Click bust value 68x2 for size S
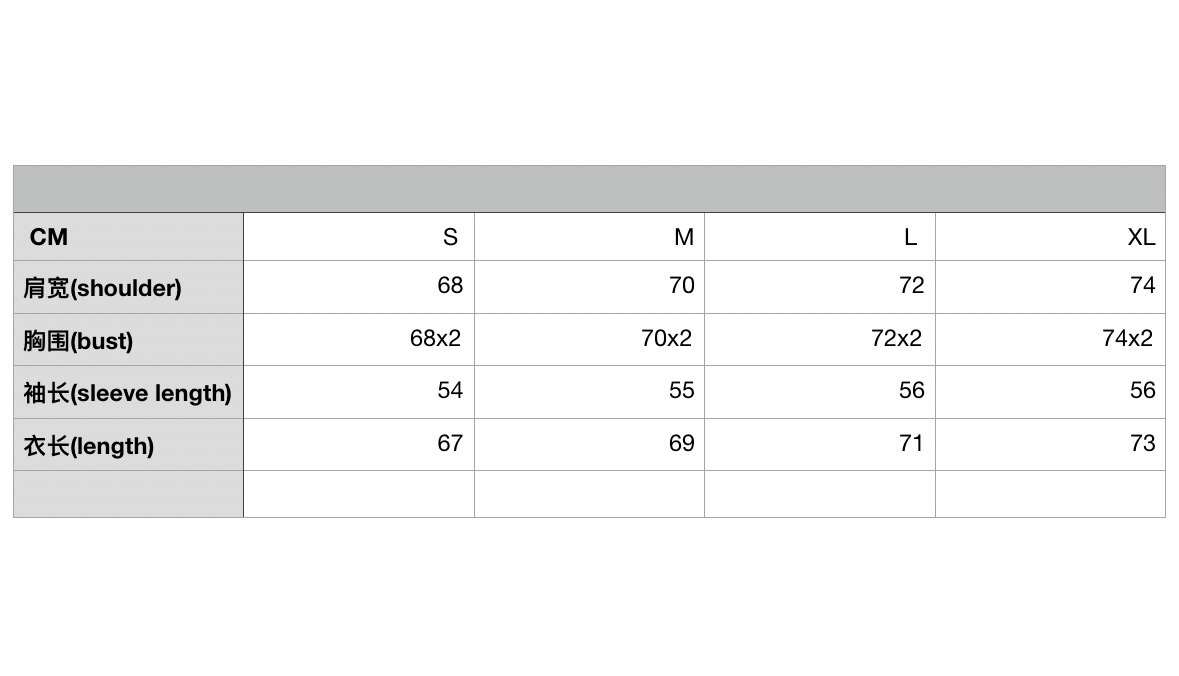Image resolution: width=1179 pixels, height=676 pixels. [x=435, y=339]
